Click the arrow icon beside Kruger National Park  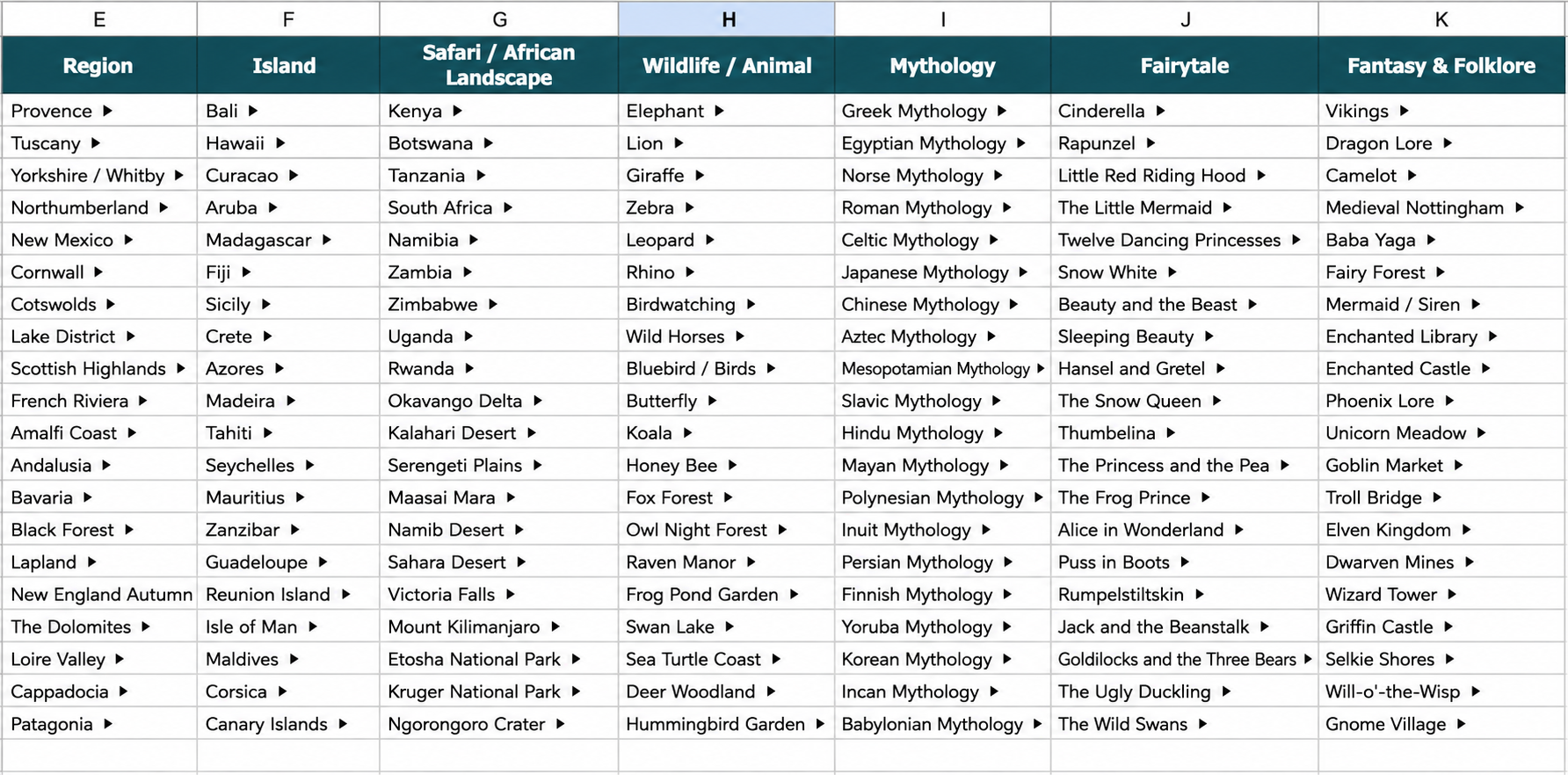tap(576, 692)
